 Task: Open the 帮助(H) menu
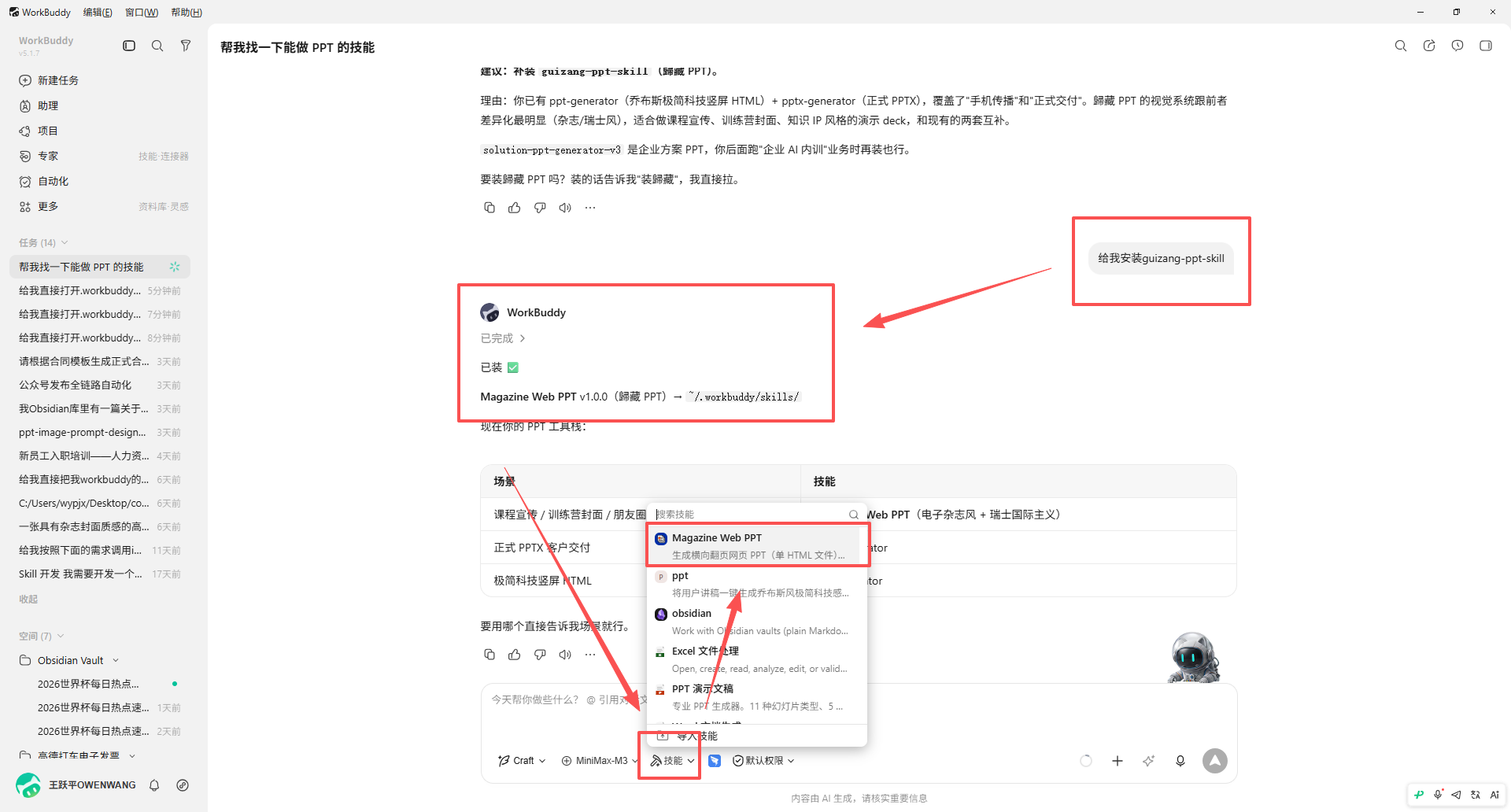[x=187, y=12]
